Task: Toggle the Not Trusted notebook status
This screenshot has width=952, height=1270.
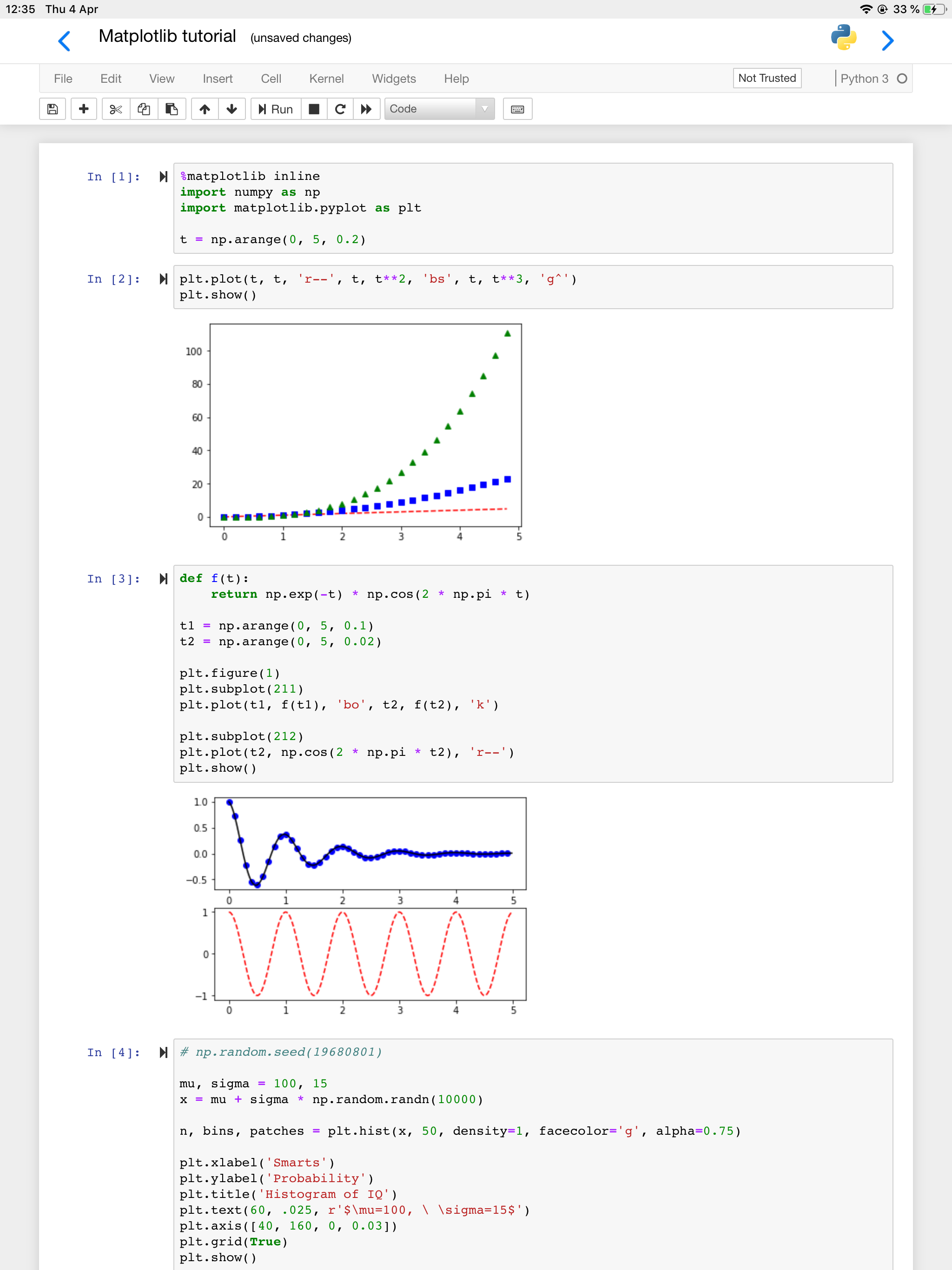Action: coord(767,78)
